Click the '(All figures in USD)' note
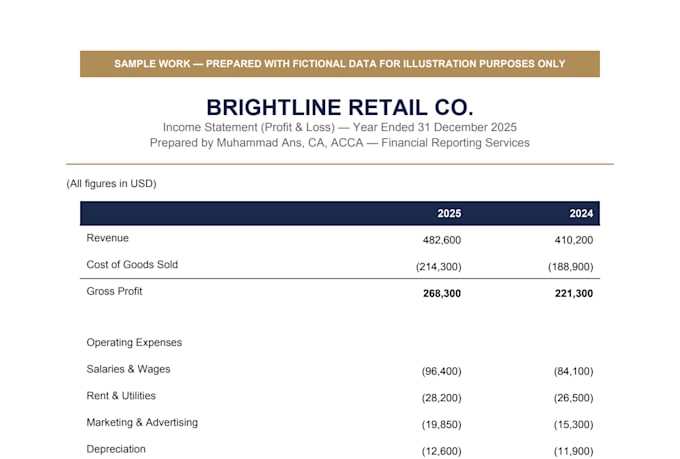680x459 pixels. [111, 184]
